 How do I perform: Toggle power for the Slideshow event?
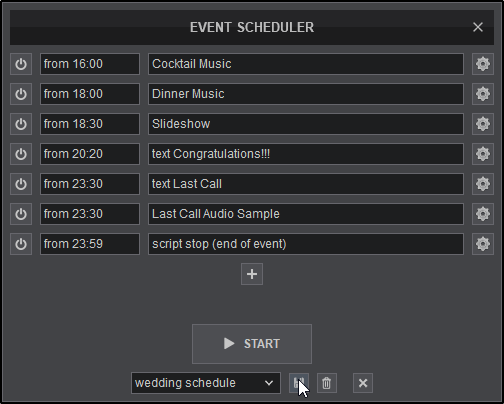pos(21,124)
